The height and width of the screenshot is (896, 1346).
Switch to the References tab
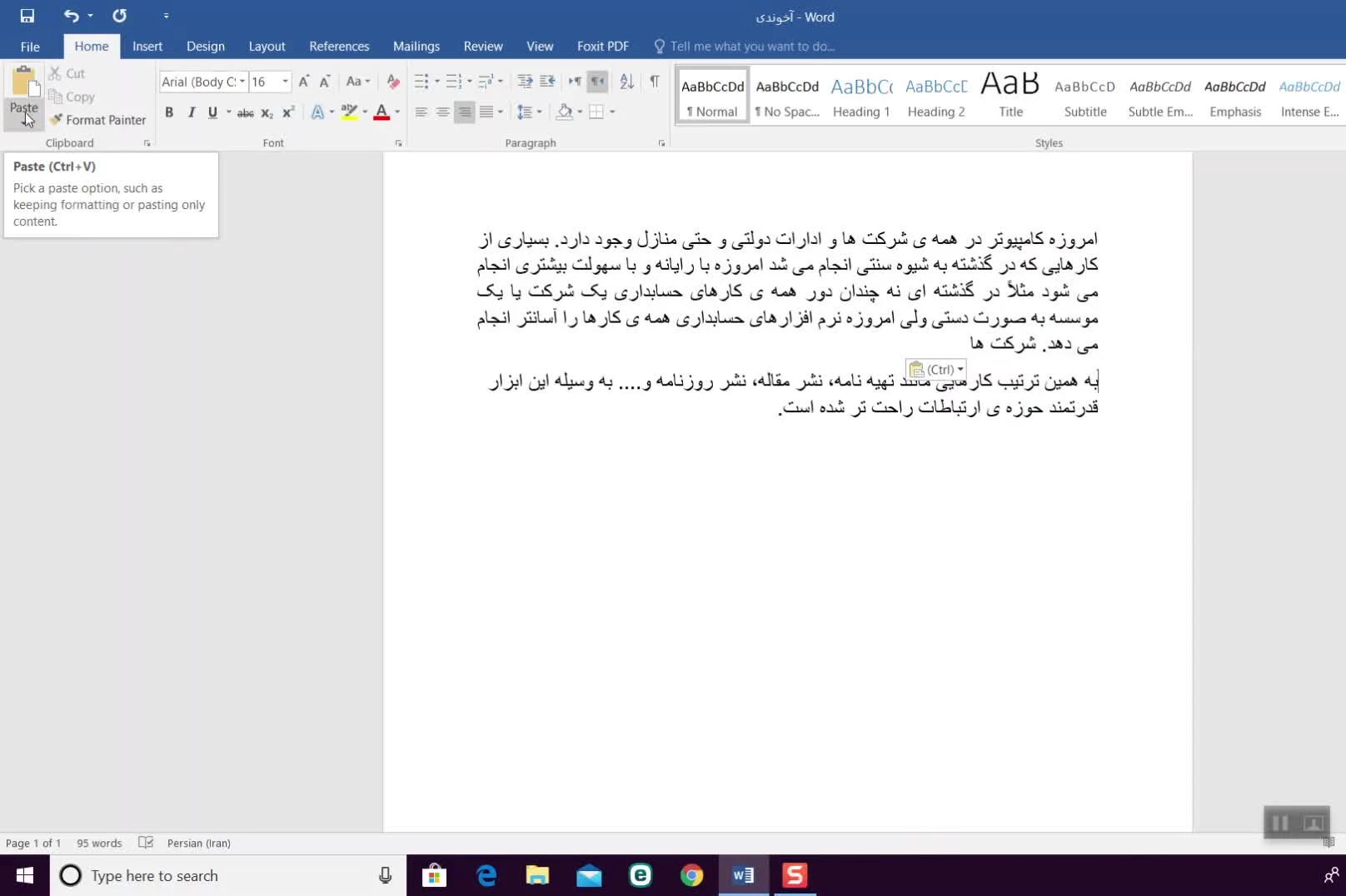click(x=339, y=47)
